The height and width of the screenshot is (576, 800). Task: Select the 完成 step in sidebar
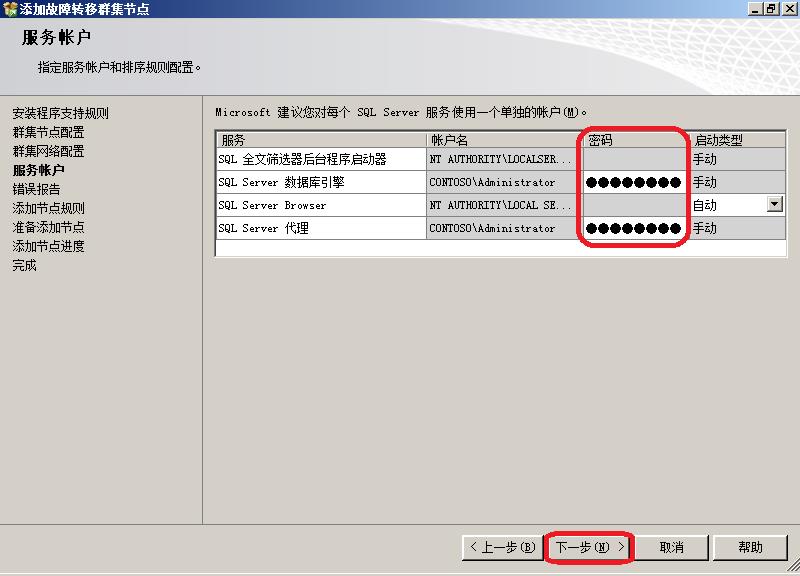[24, 265]
